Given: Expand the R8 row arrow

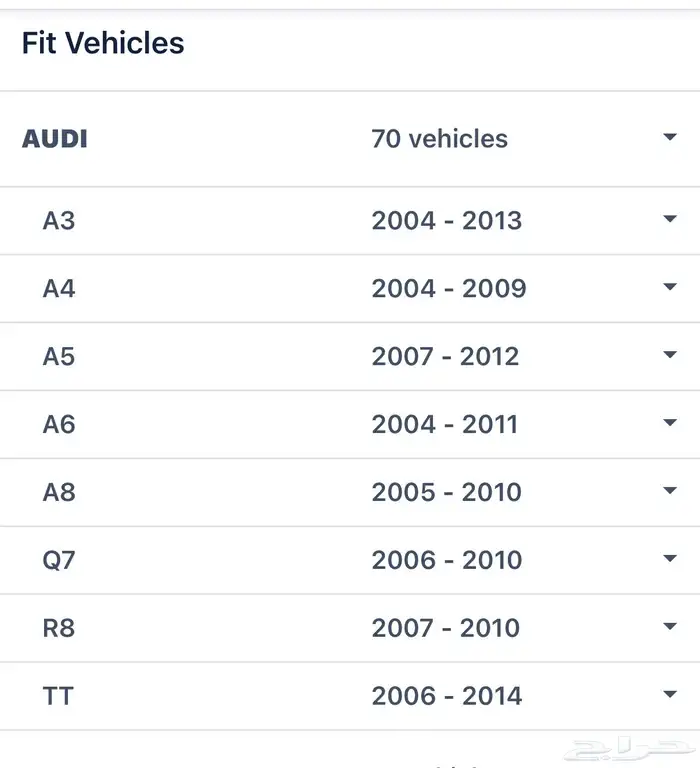Looking at the screenshot, I should pos(670,627).
